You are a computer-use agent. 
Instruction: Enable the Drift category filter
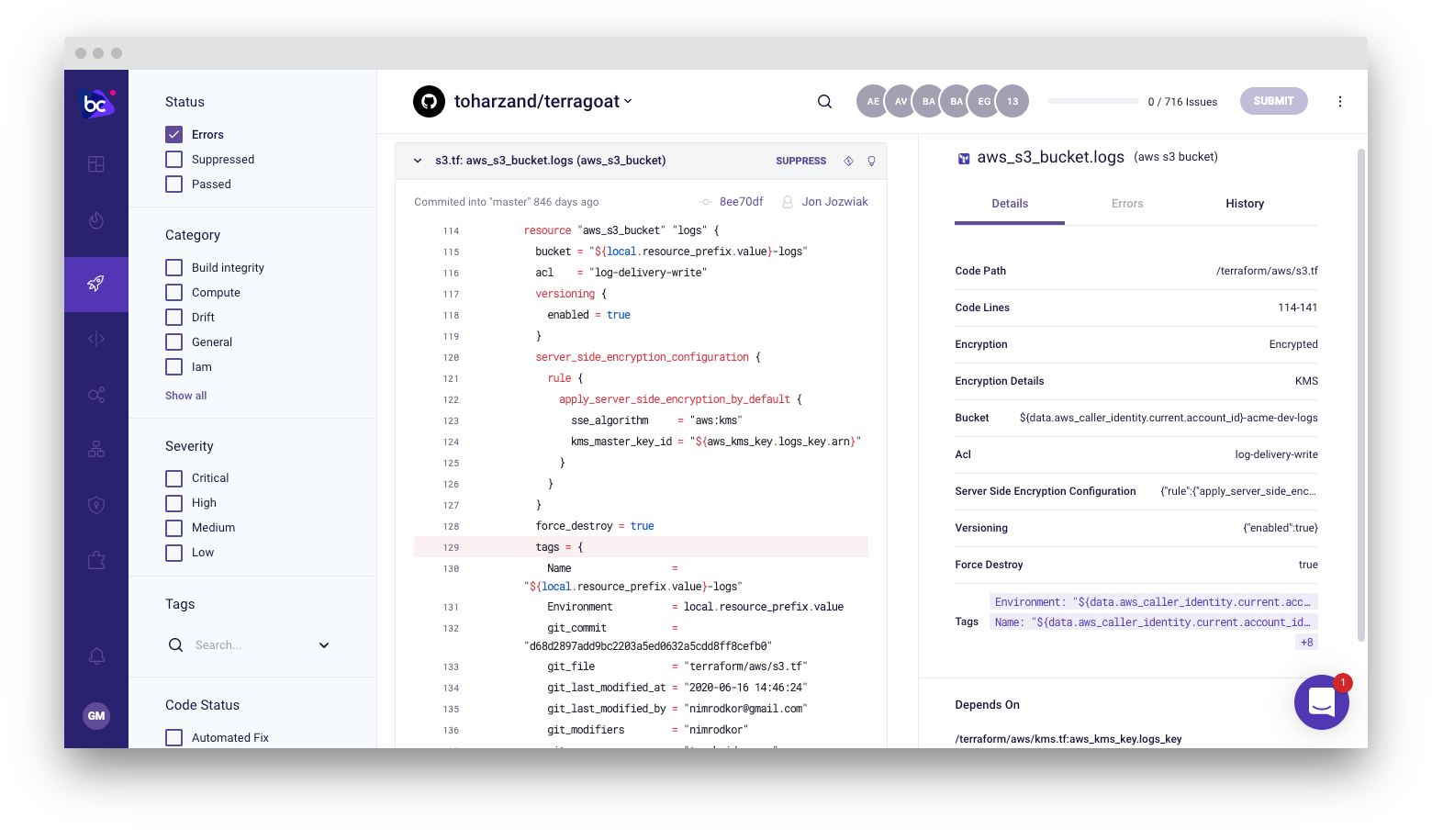pos(173,317)
